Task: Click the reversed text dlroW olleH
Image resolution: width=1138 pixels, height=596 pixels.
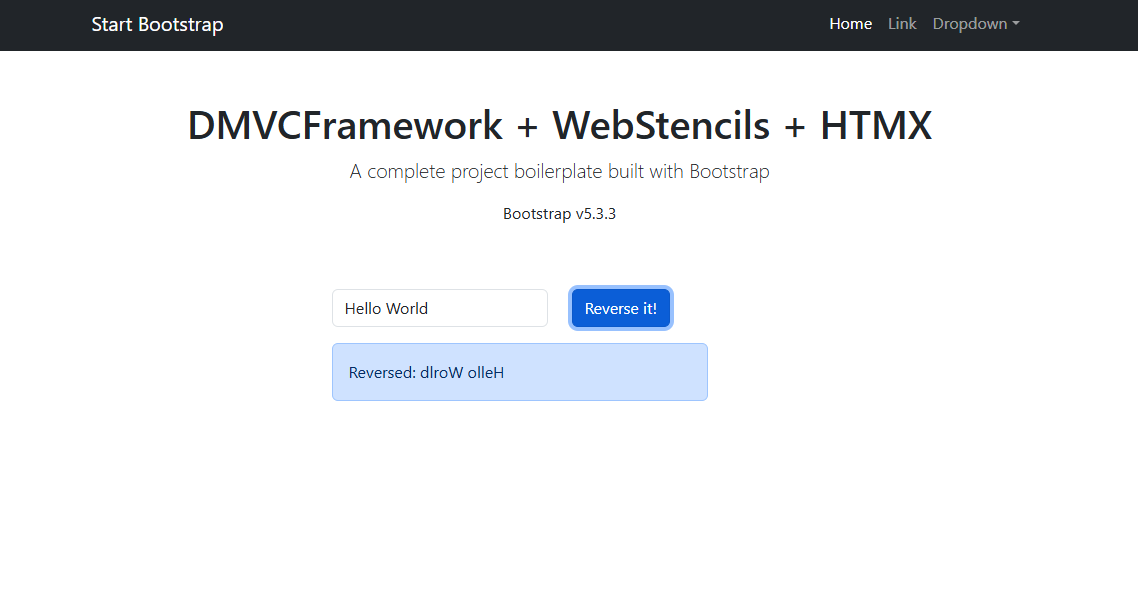Action: pos(461,373)
